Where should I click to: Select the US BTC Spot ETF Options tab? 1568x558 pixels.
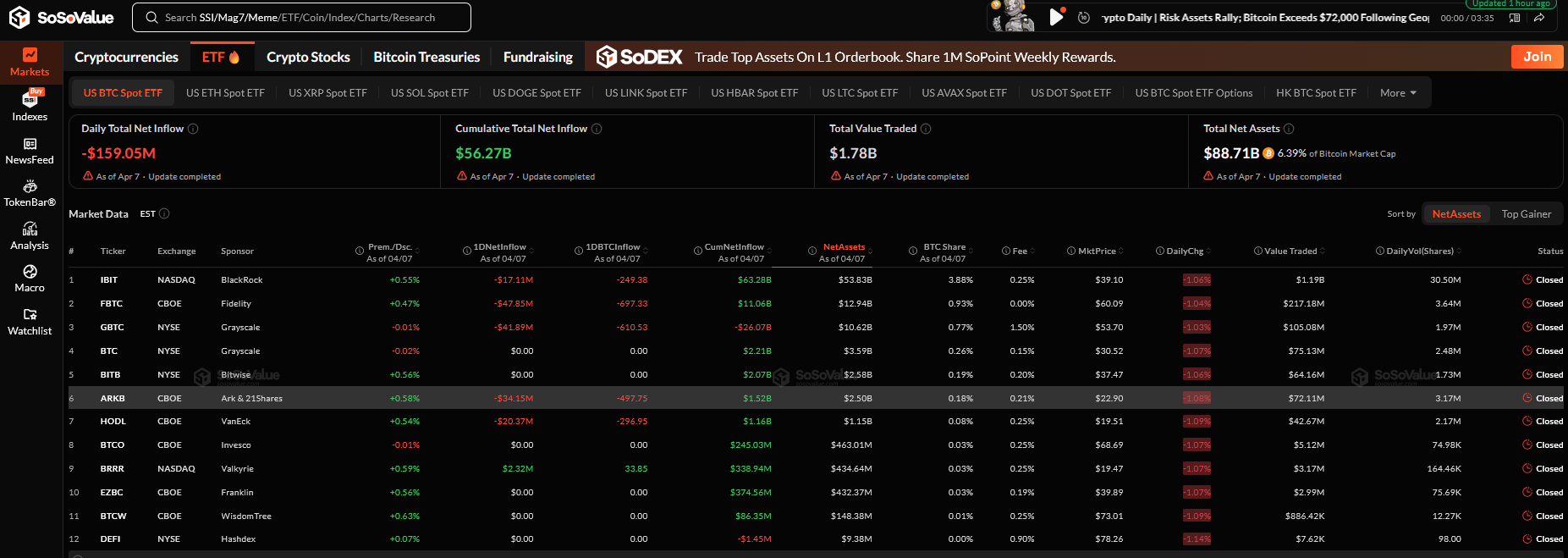(x=1193, y=93)
